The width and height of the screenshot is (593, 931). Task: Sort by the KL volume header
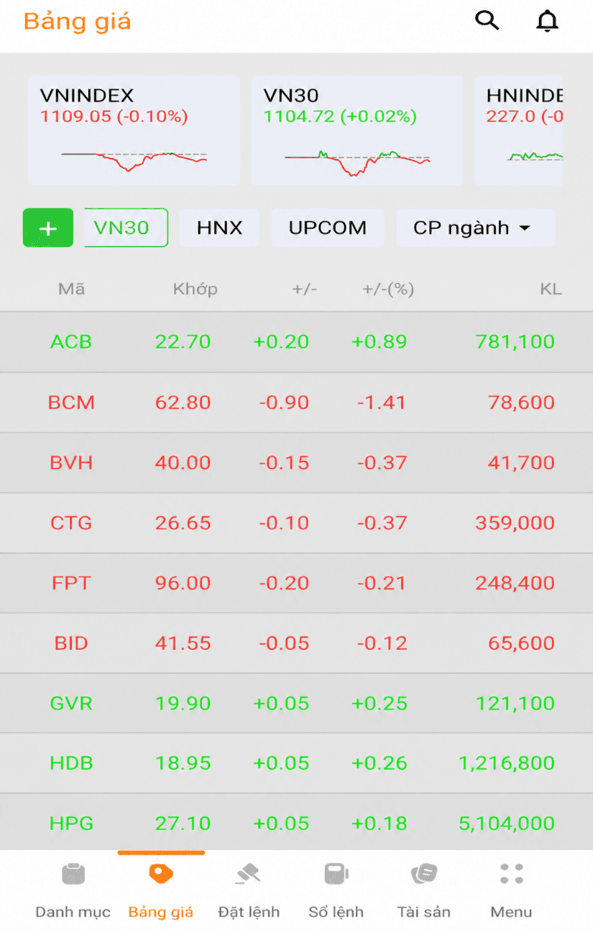pyautogui.click(x=550, y=289)
